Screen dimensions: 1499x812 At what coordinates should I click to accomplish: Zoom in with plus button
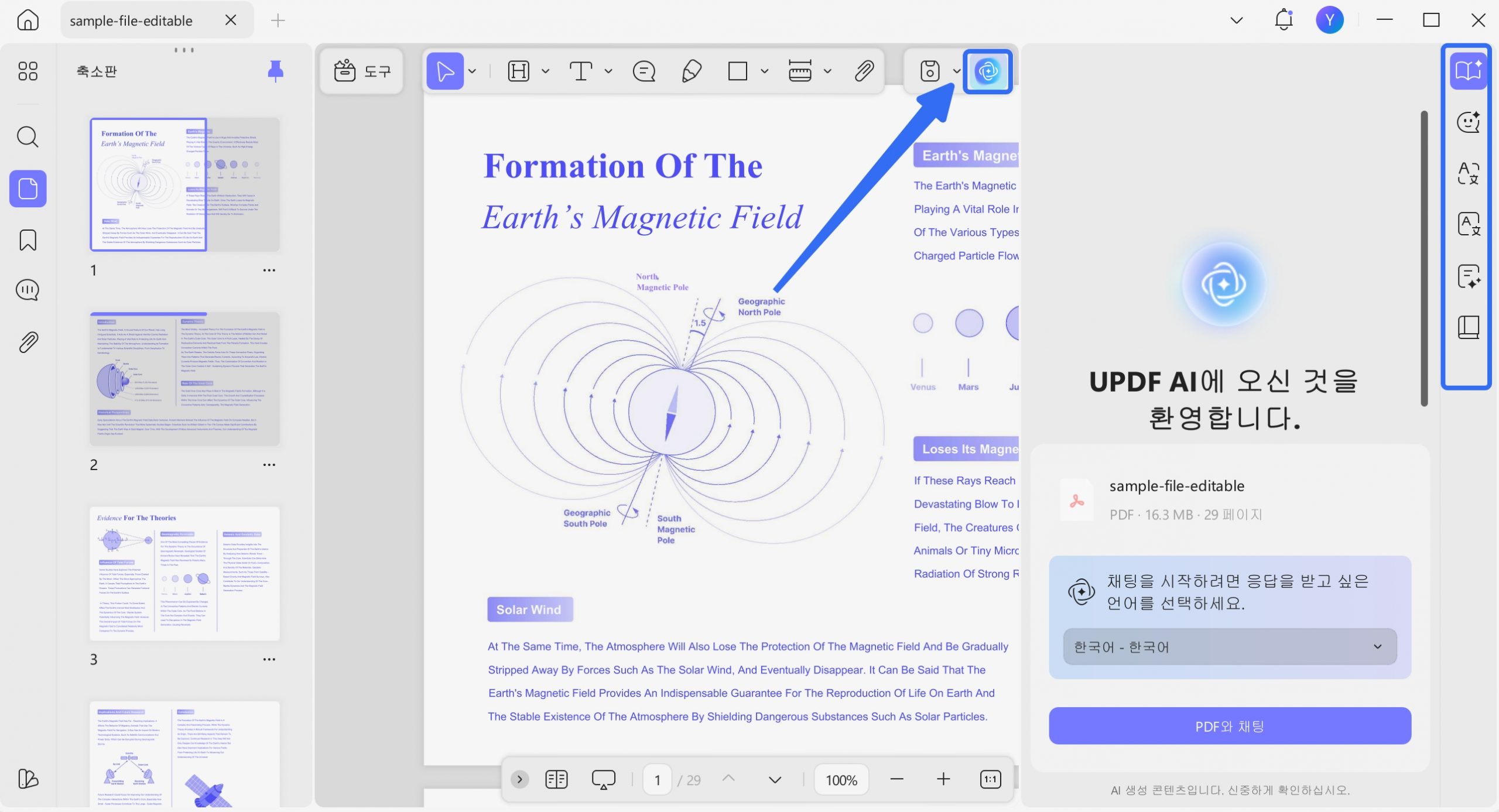coord(943,779)
